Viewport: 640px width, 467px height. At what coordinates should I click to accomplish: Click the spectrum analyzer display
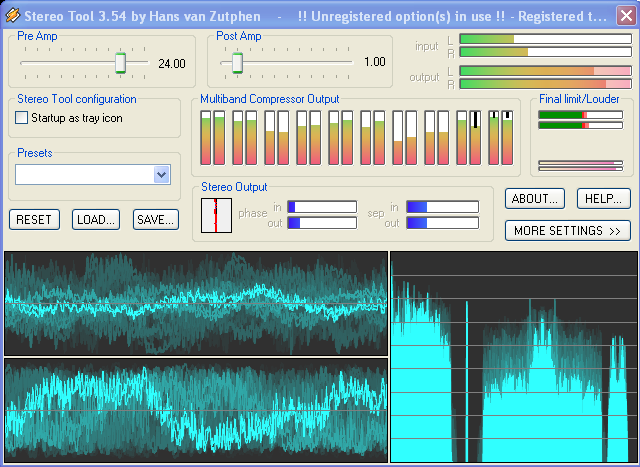point(514,357)
